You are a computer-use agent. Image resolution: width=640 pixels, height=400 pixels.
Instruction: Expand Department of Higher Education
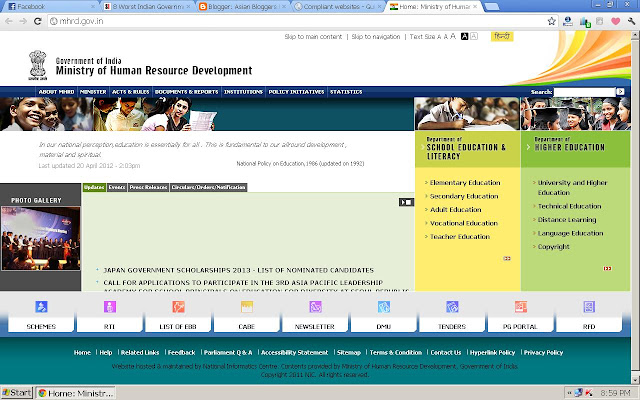pyautogui.click(x=569, y=144)
